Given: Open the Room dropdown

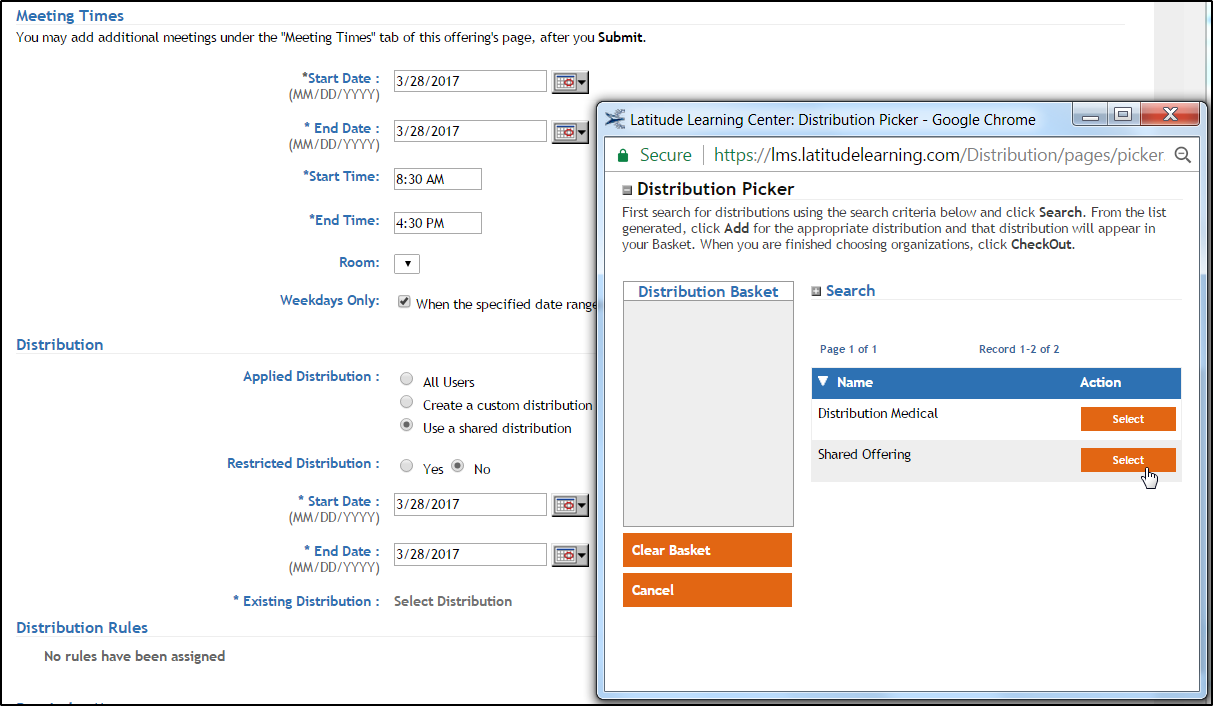Looking at the screenshot, I should click(407, 264).
